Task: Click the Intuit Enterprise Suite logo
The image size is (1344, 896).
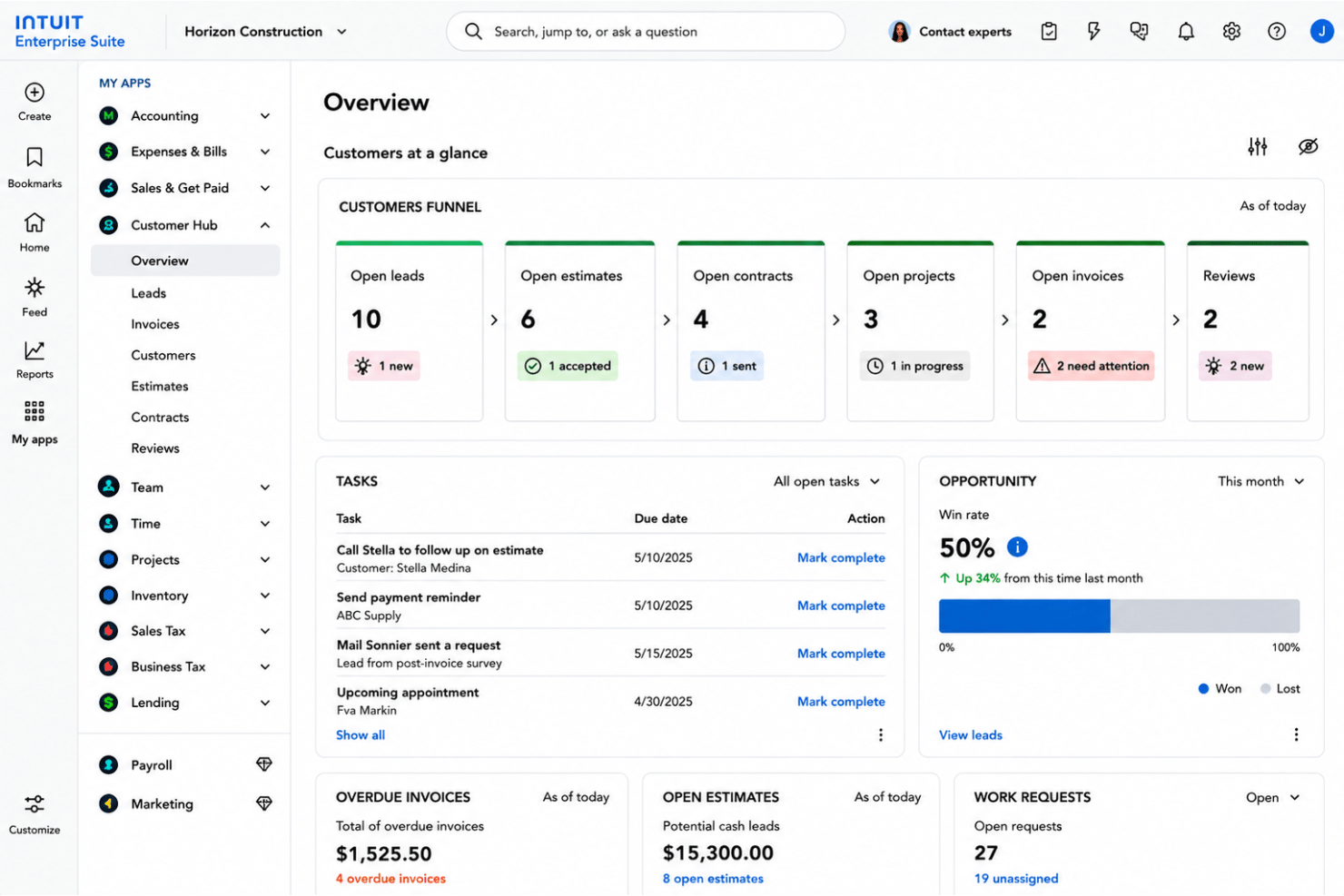Action: click(70, 32)
